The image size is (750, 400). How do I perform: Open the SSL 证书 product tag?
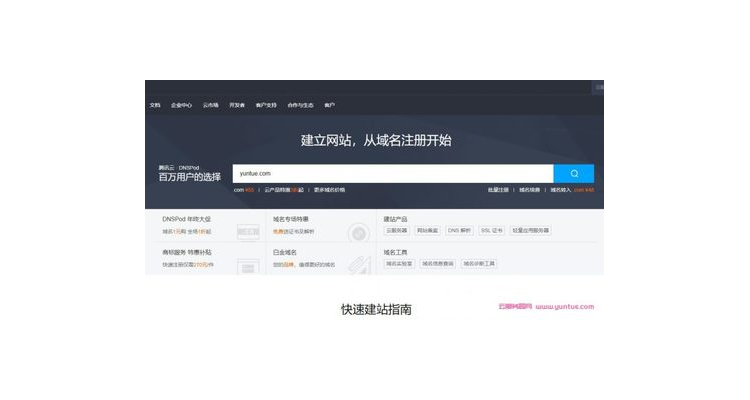[x=492, y=231]
